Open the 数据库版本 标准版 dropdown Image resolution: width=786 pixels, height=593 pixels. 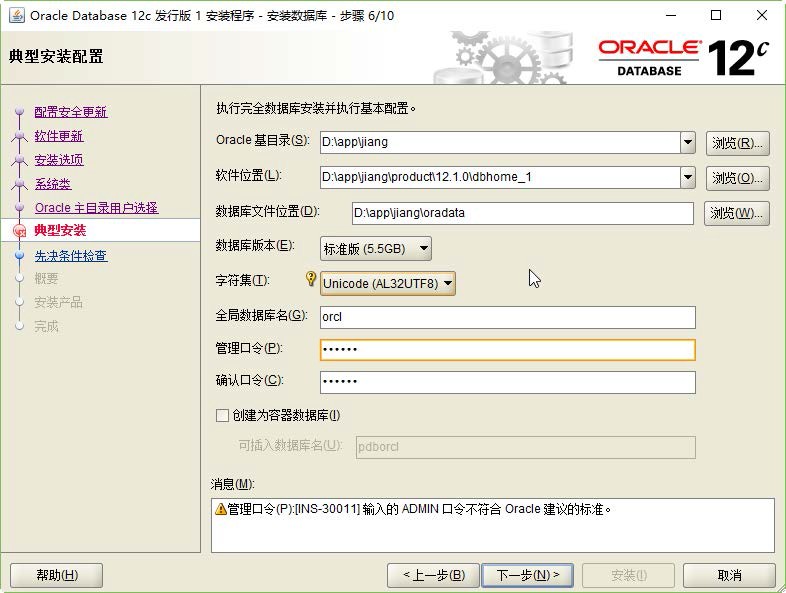375,249
